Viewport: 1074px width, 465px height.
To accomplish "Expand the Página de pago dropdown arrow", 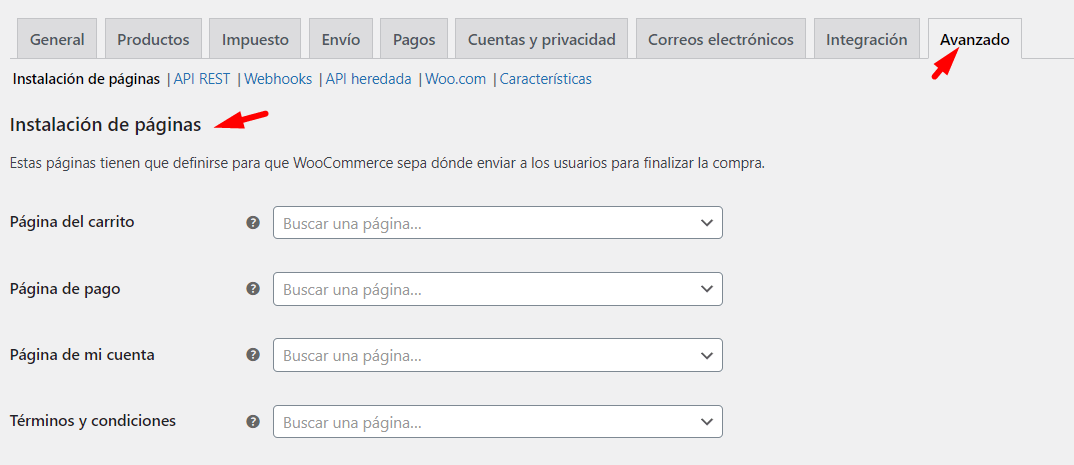I will click(x=707, y=289).
